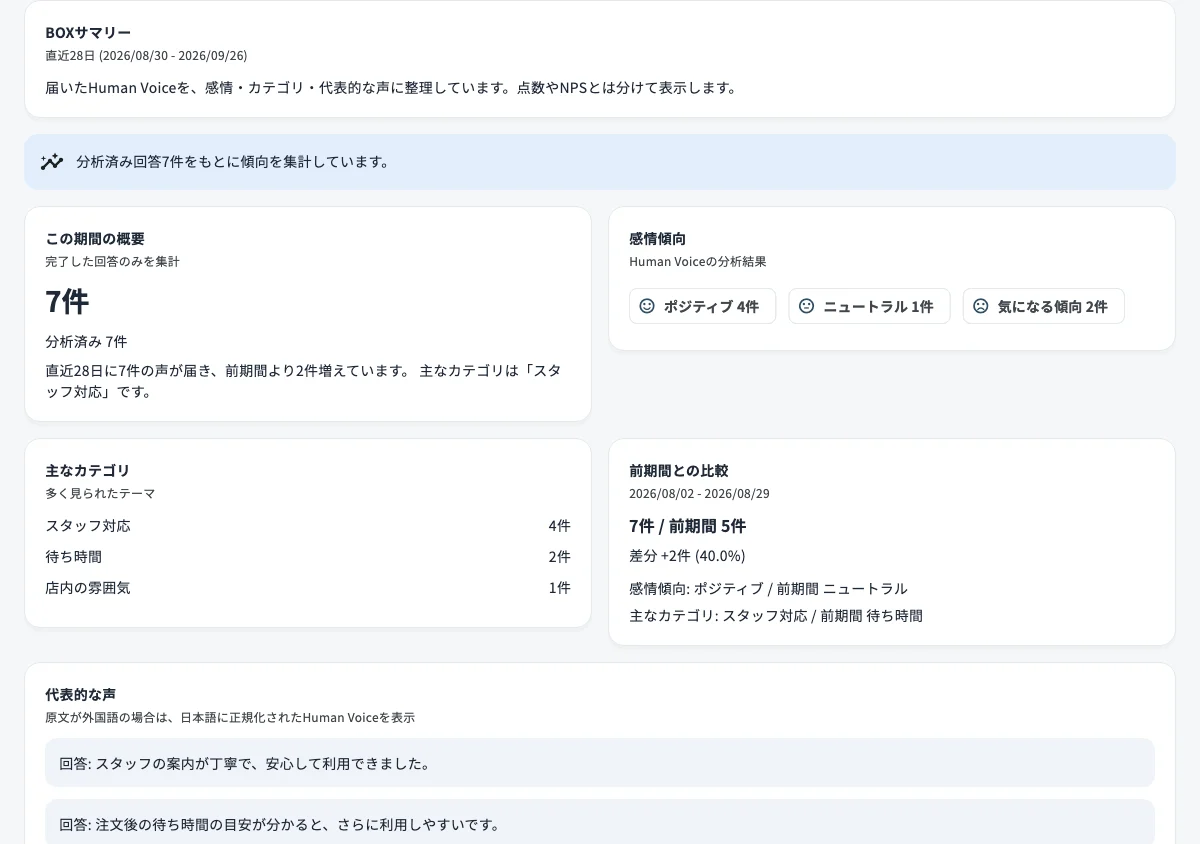Click the 多く見られたテーマ subtitle
Viewport: 1200px width, 844px height.
100,494
